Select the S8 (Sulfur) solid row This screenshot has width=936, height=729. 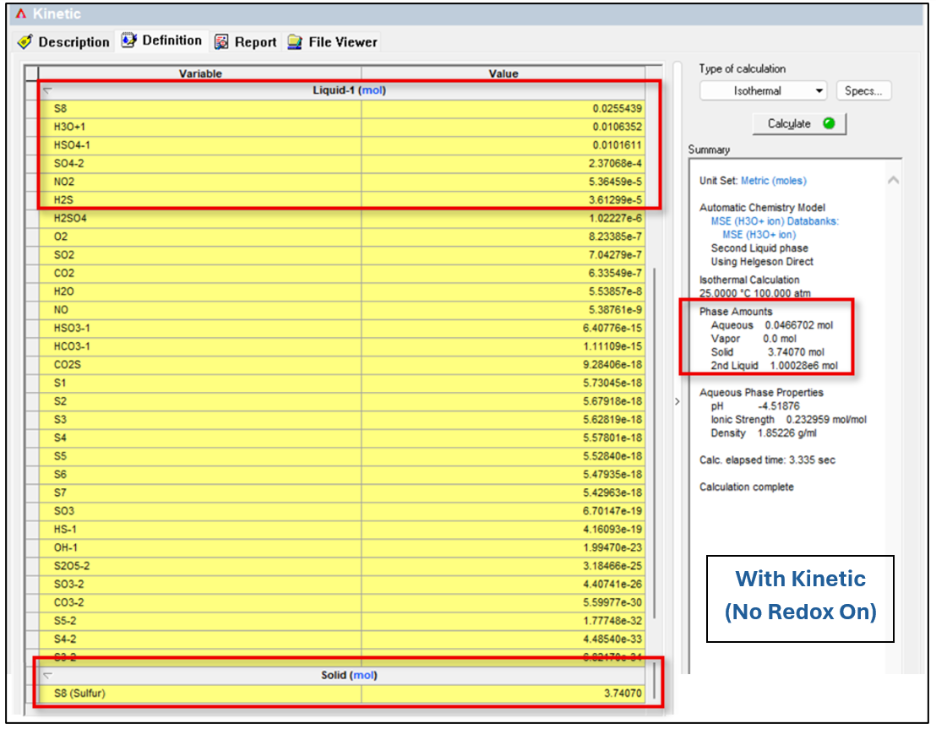(x=341, y=694)
